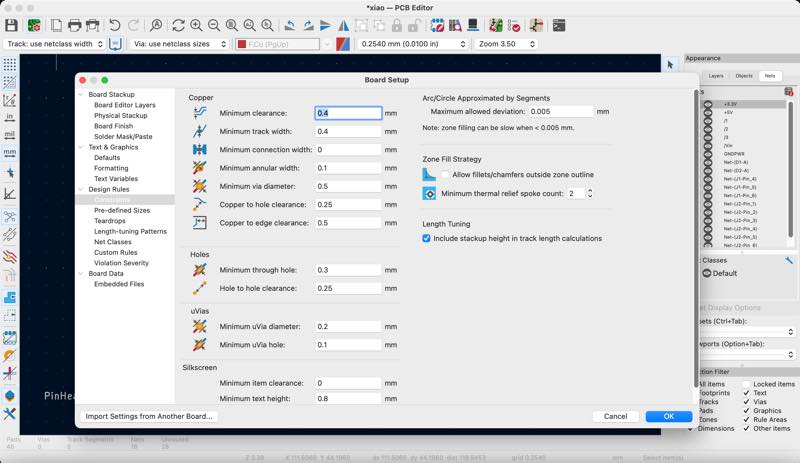Select Custom Rules in the setup tree
This screenshot has width=800, height=463.
[115, 253]
